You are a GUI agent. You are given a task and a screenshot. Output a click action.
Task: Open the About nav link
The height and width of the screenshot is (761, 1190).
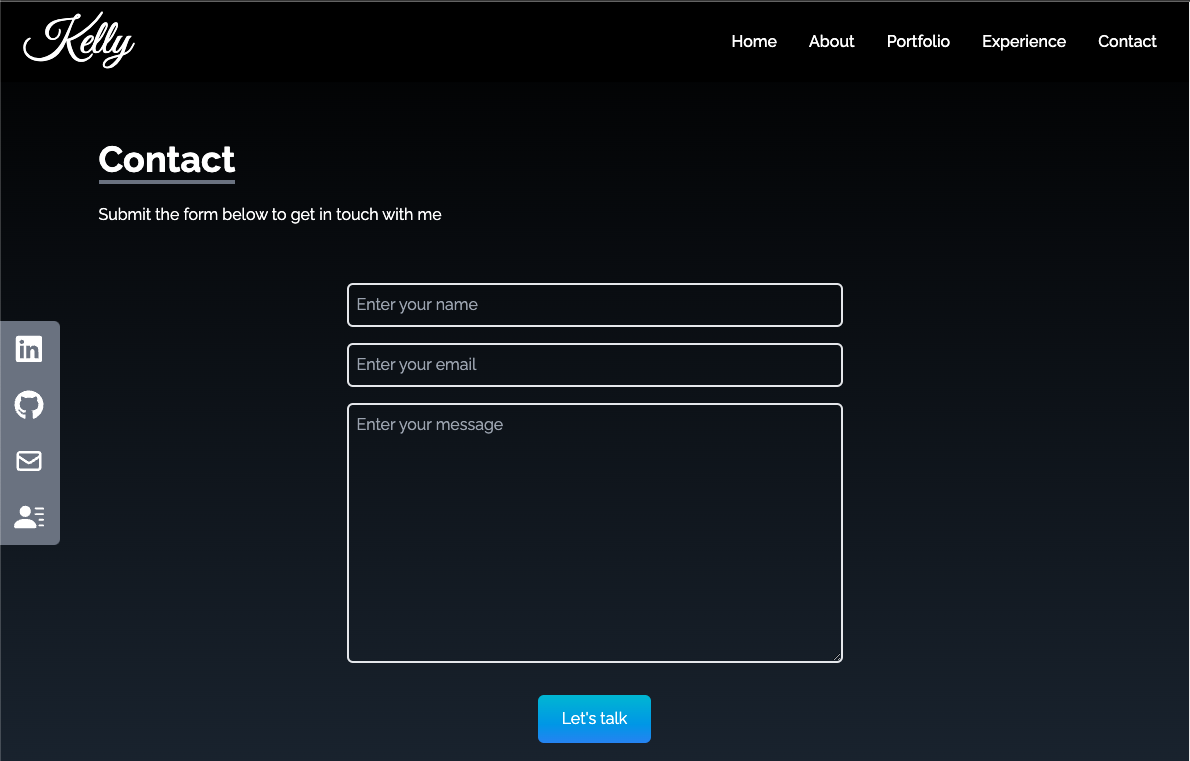click(831, 42)
